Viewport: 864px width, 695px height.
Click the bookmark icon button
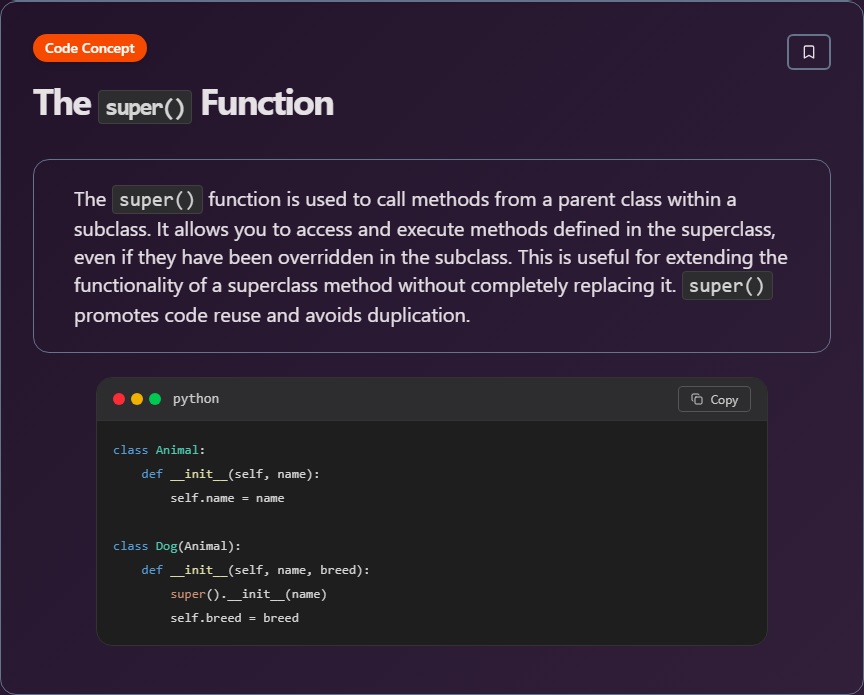point(808,52)
